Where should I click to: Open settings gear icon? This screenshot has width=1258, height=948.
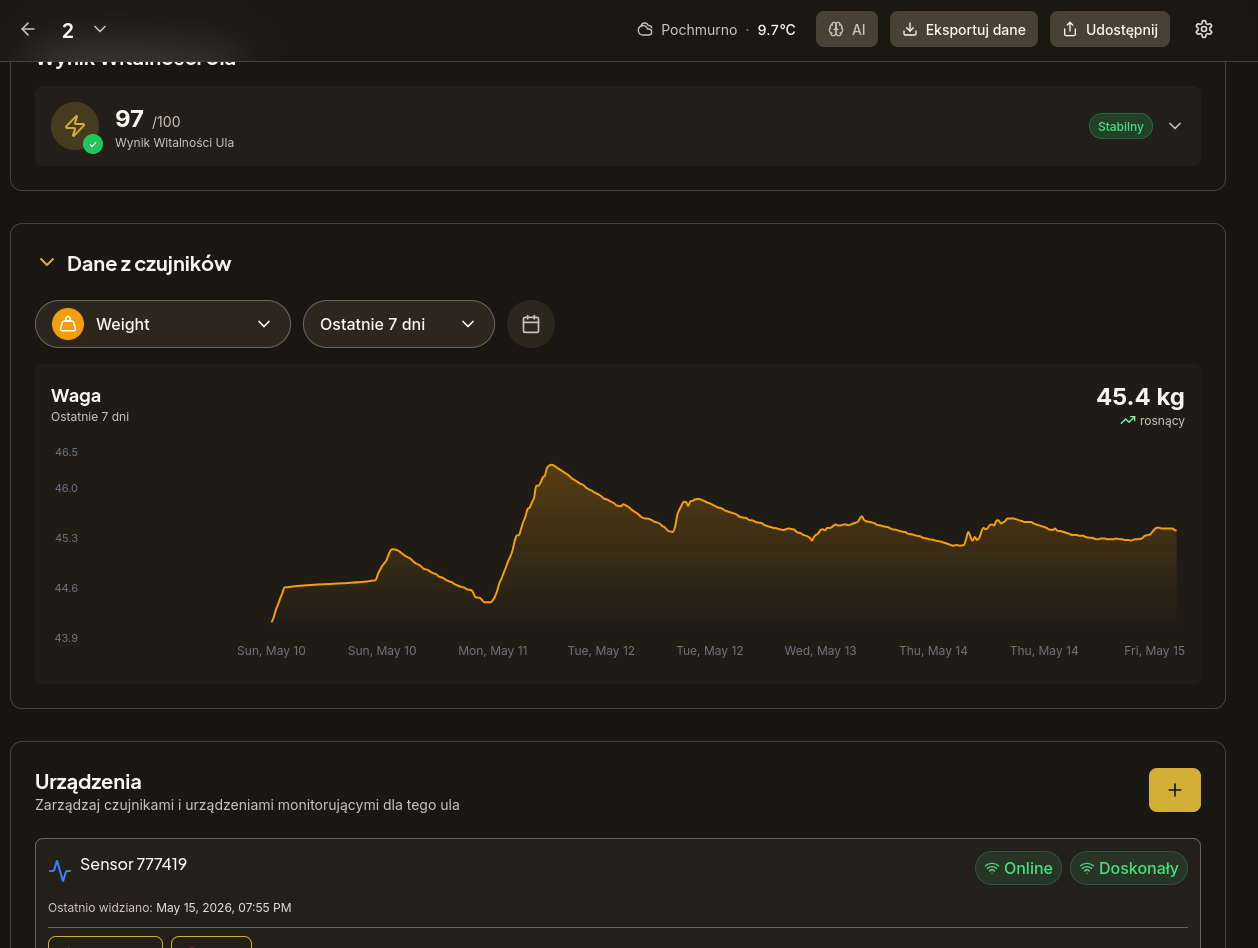[x=1204, y=29]
